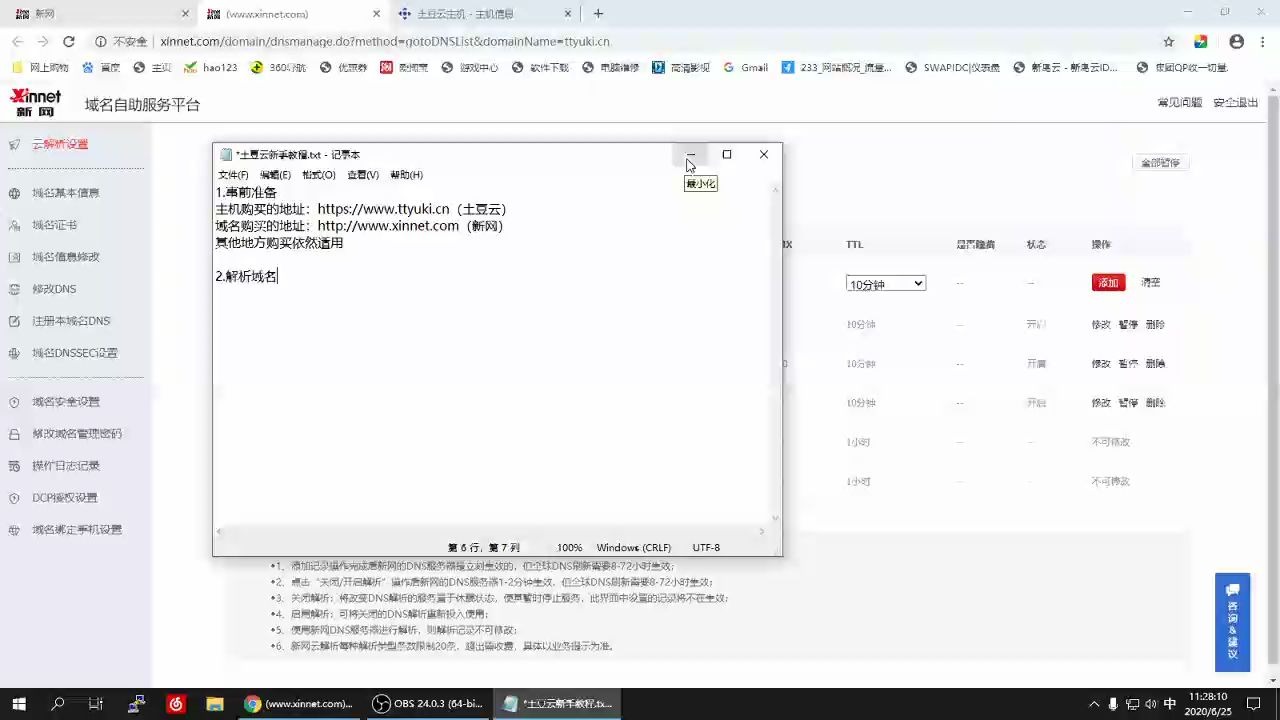Screen dimensions: 1280x720
Task: Close the (www.xinnet.com) browser tab
Action: point(377,14)
